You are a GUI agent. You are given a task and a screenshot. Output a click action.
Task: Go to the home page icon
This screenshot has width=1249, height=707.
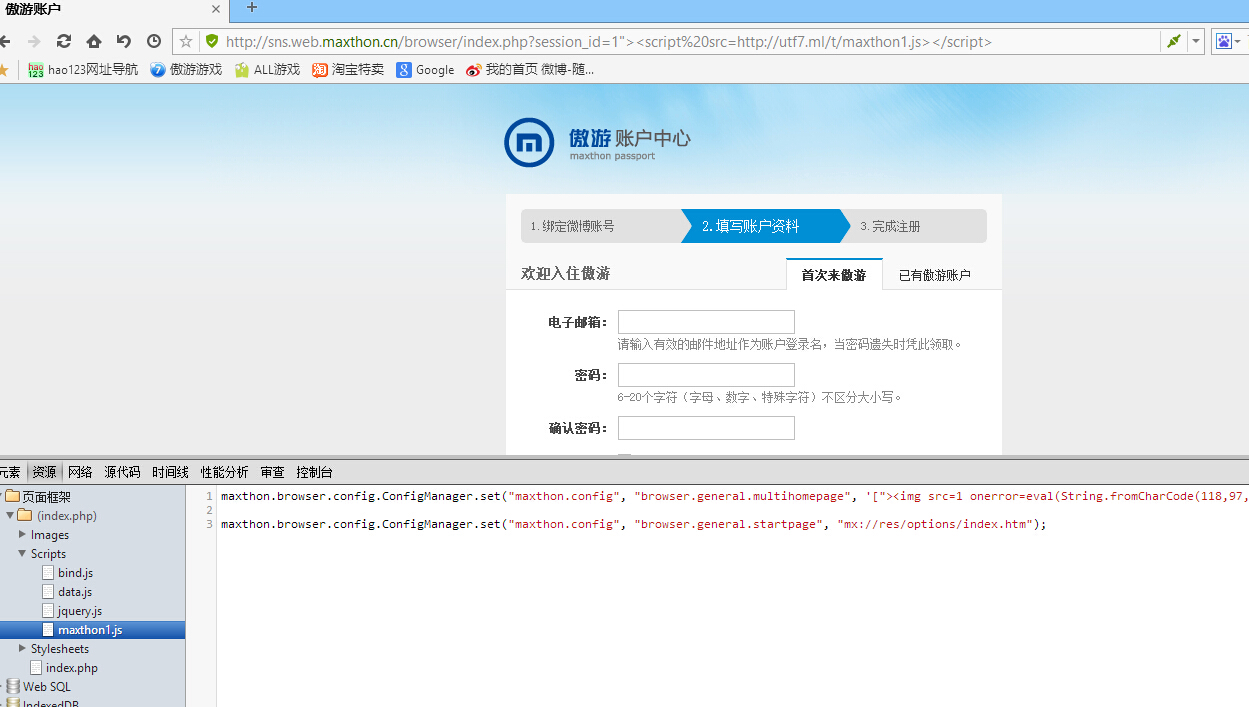coord(94,41)
